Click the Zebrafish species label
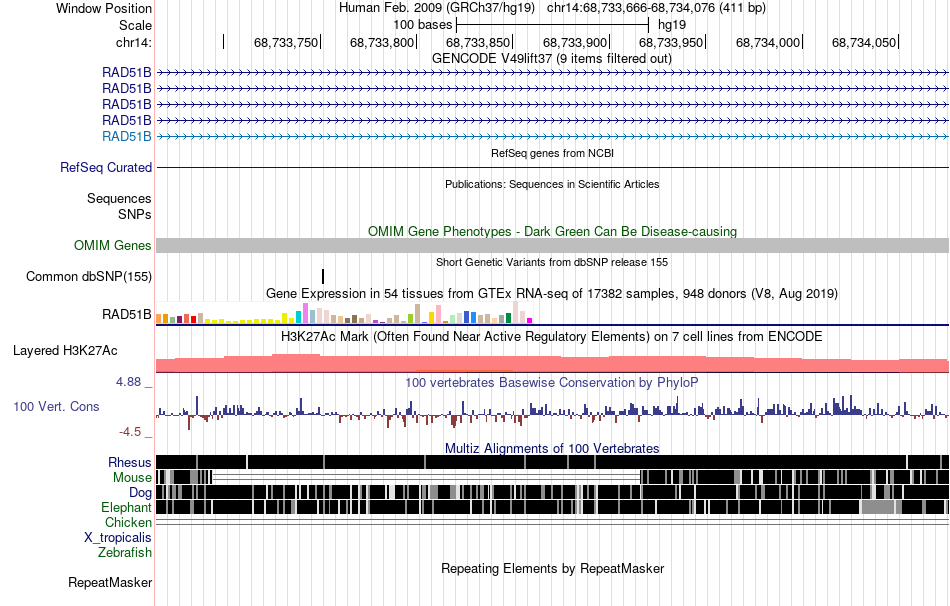 [125, 553]
